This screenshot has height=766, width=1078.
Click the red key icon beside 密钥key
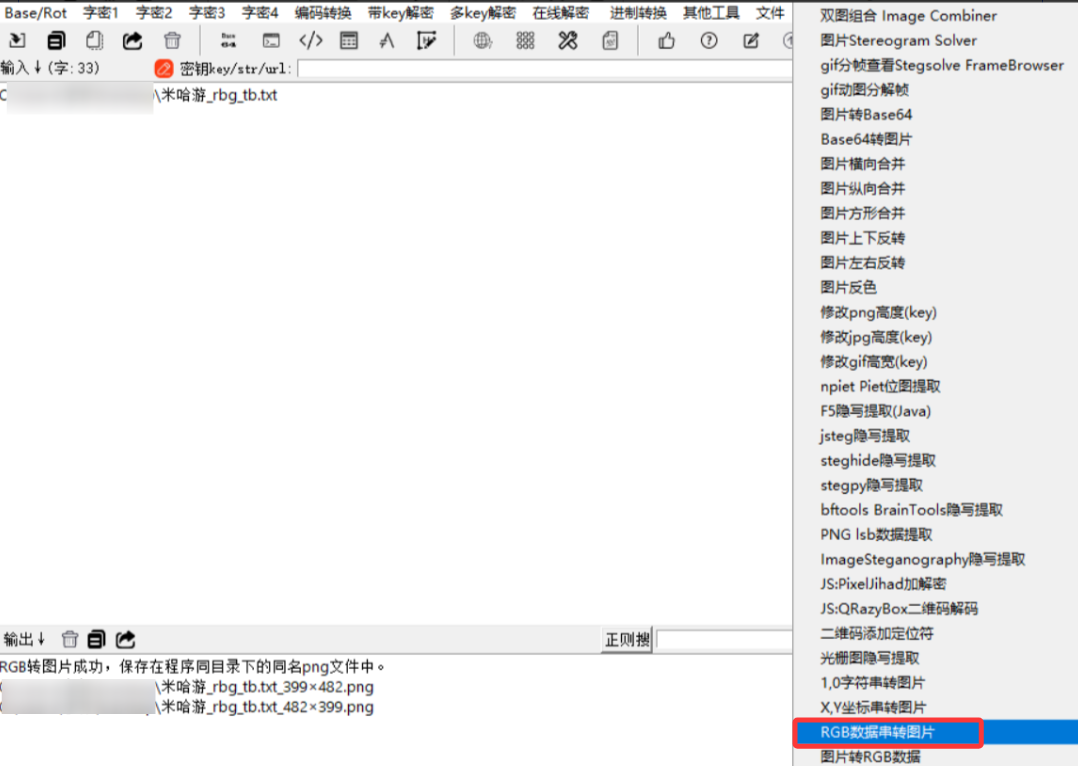click(164, 69)
